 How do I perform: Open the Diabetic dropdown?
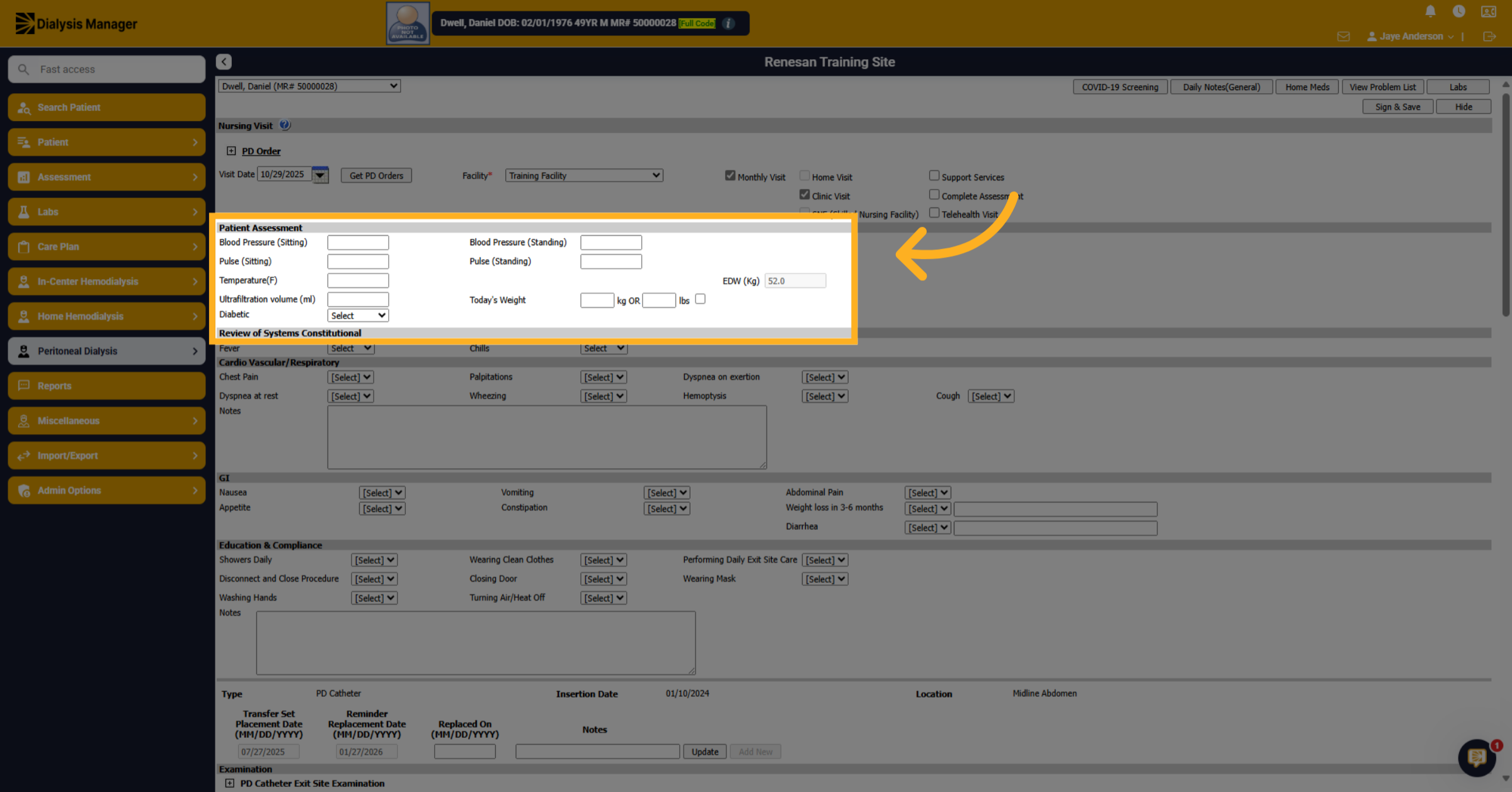click(x=358, y=316)
